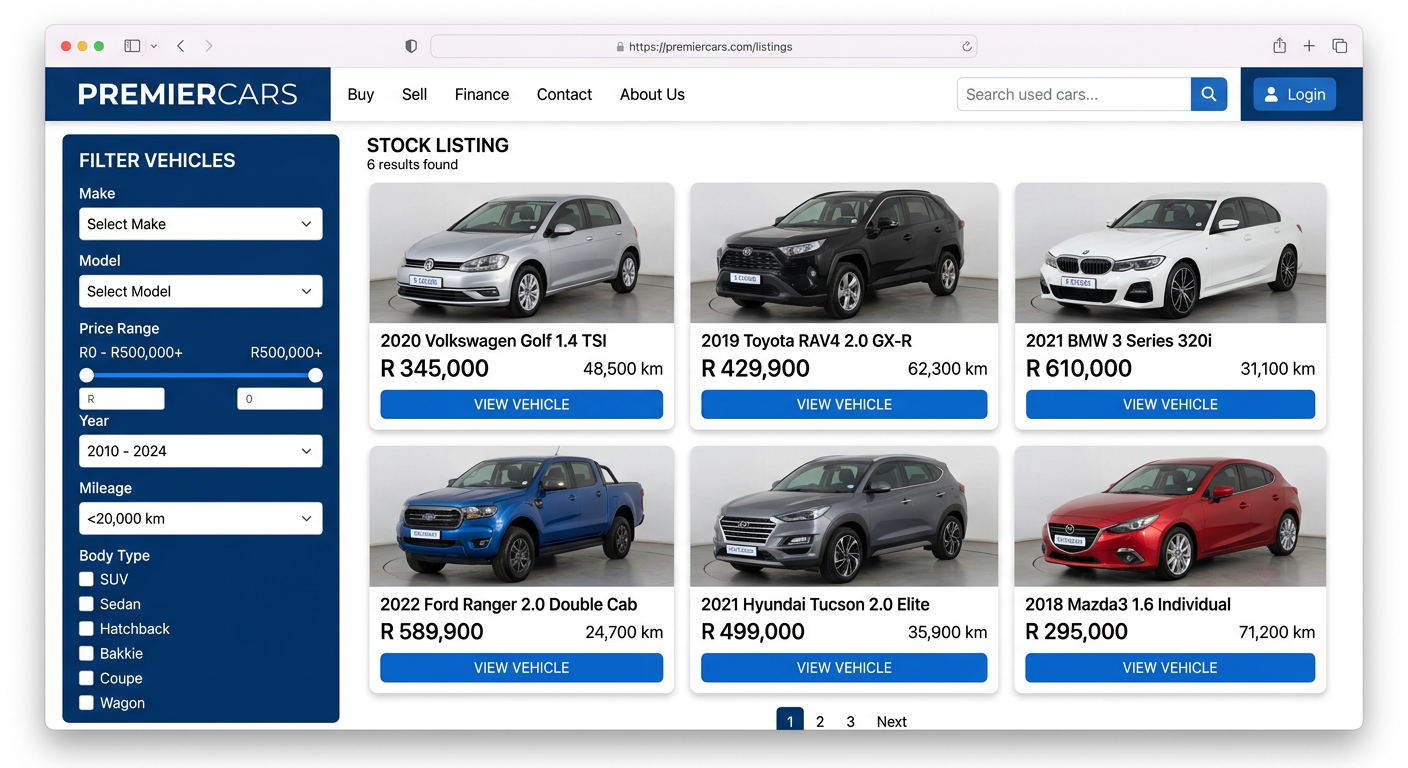Visit the About Us page

(652, 94)
